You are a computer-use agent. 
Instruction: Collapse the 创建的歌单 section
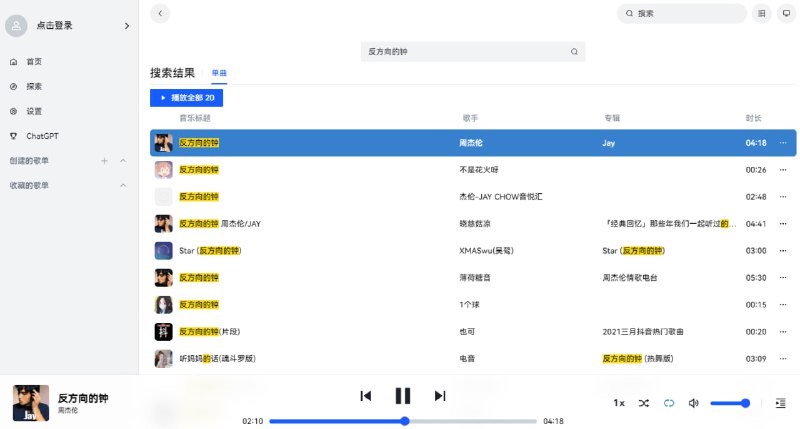[123, 161]
